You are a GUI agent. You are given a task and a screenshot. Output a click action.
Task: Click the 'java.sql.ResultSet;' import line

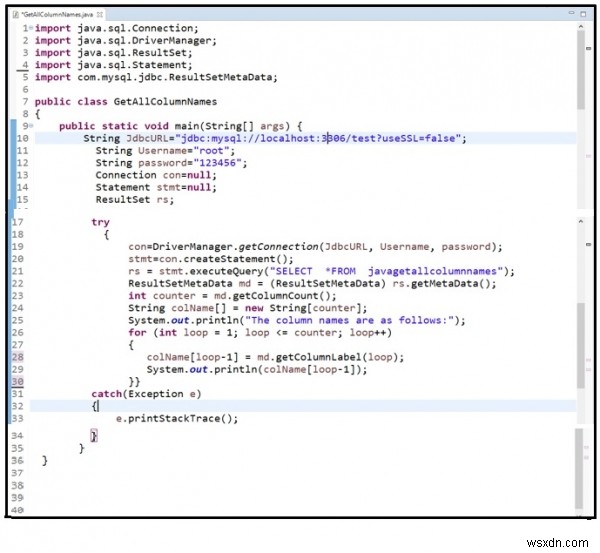pyautogui.click(x=114, y=53)
